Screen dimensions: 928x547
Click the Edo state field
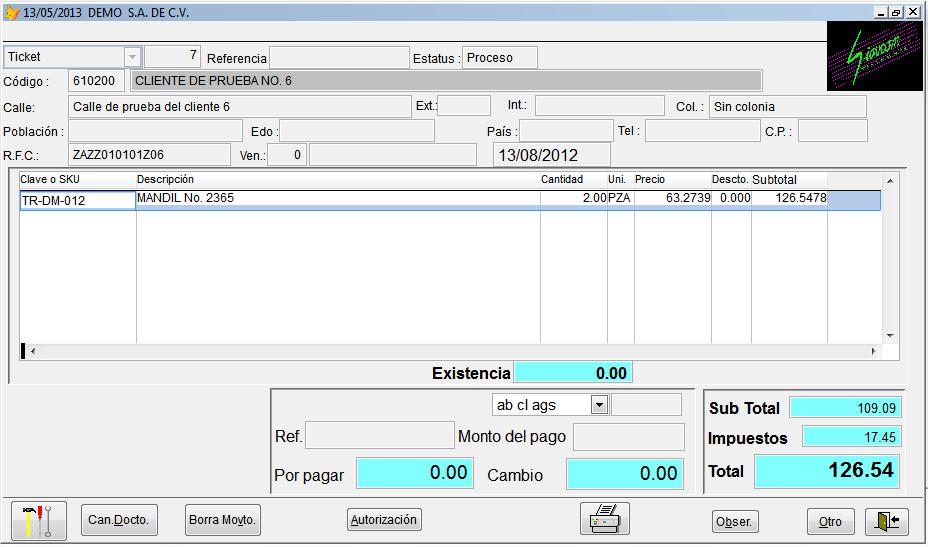tap(357, 131)
